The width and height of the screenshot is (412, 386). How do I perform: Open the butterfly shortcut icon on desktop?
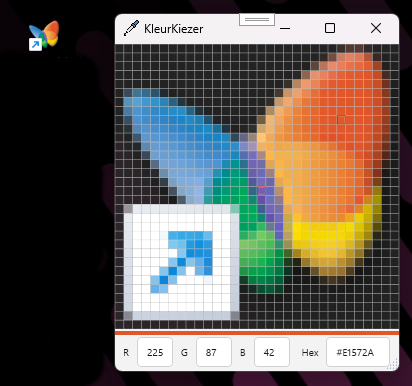tap(44, 35)
